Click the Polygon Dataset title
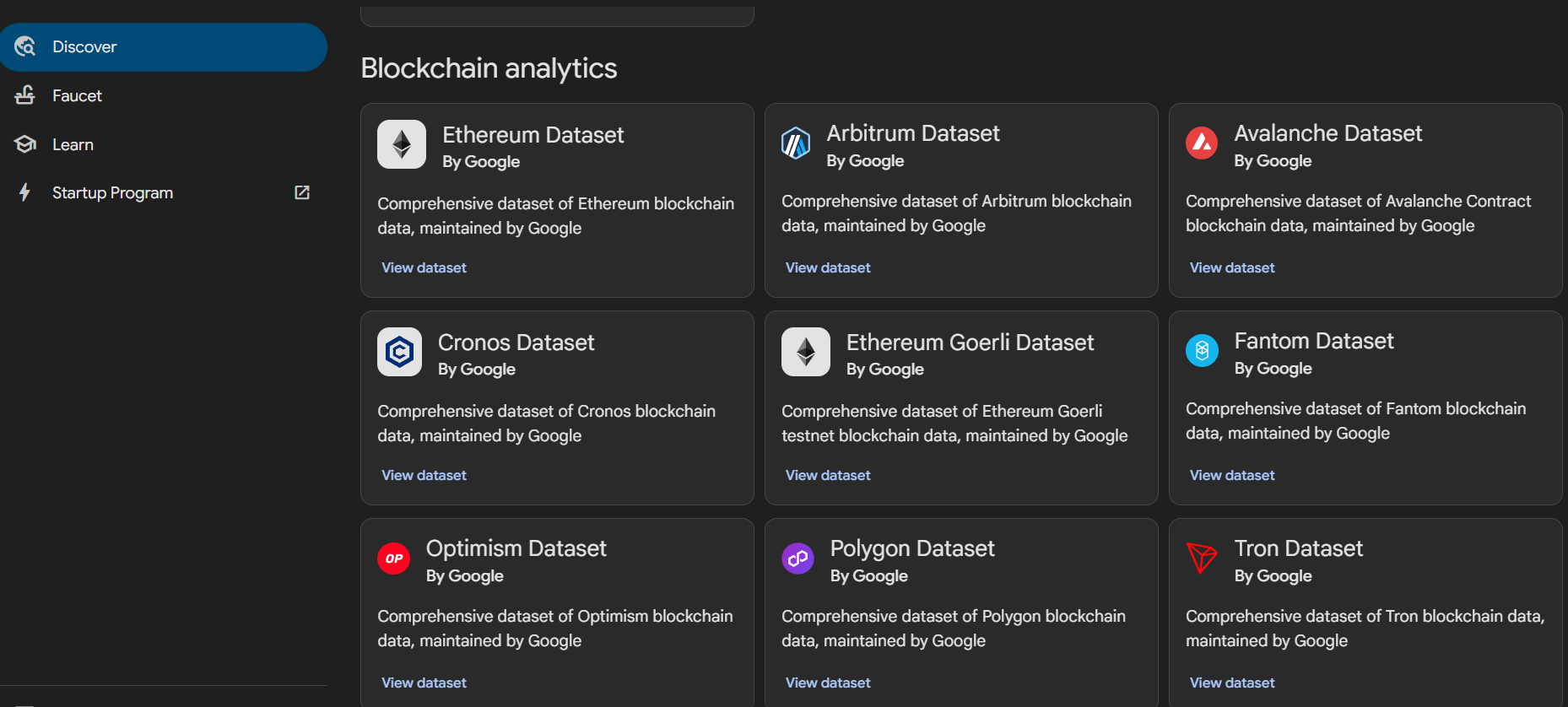This screenshot has width=1568, height=707. click(912, 548)
